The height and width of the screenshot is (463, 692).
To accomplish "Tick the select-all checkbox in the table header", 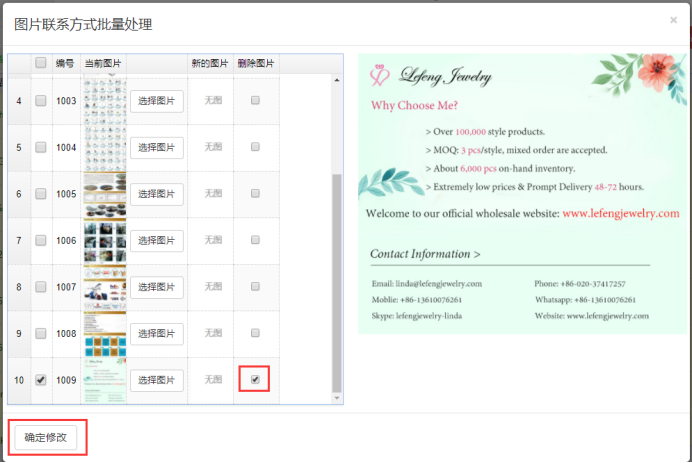I will tap(41, 63).
